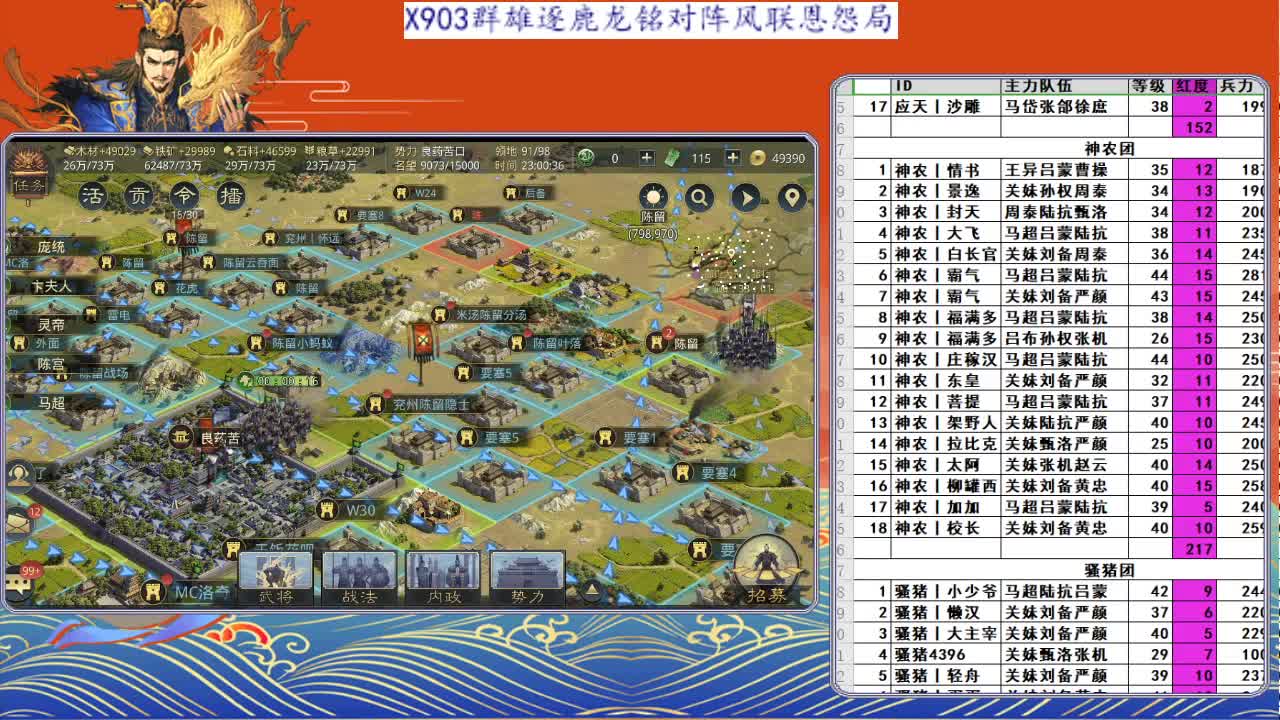This screenshot has height=720, width=1280.
Task: Select 灵帝 in the left hero list
Action: point(52,325)
